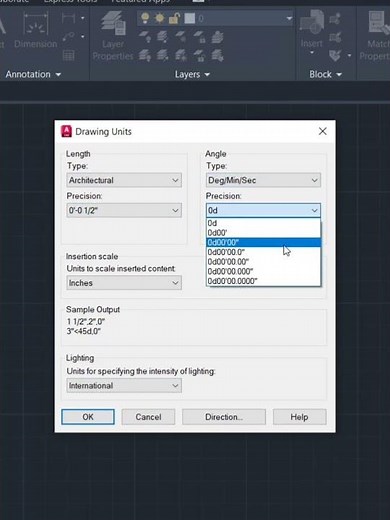Click the Help button
The height and width of the screenshot is (520, 390).
pos(299,417)
